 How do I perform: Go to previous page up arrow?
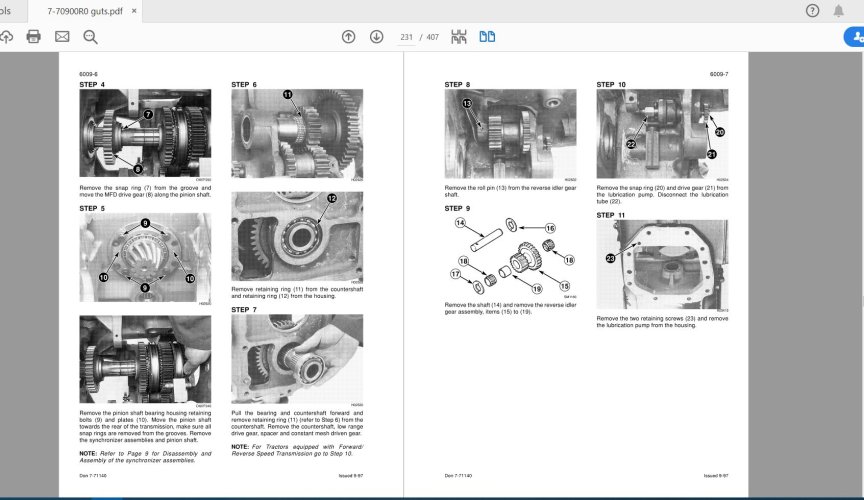pos(348,37)
